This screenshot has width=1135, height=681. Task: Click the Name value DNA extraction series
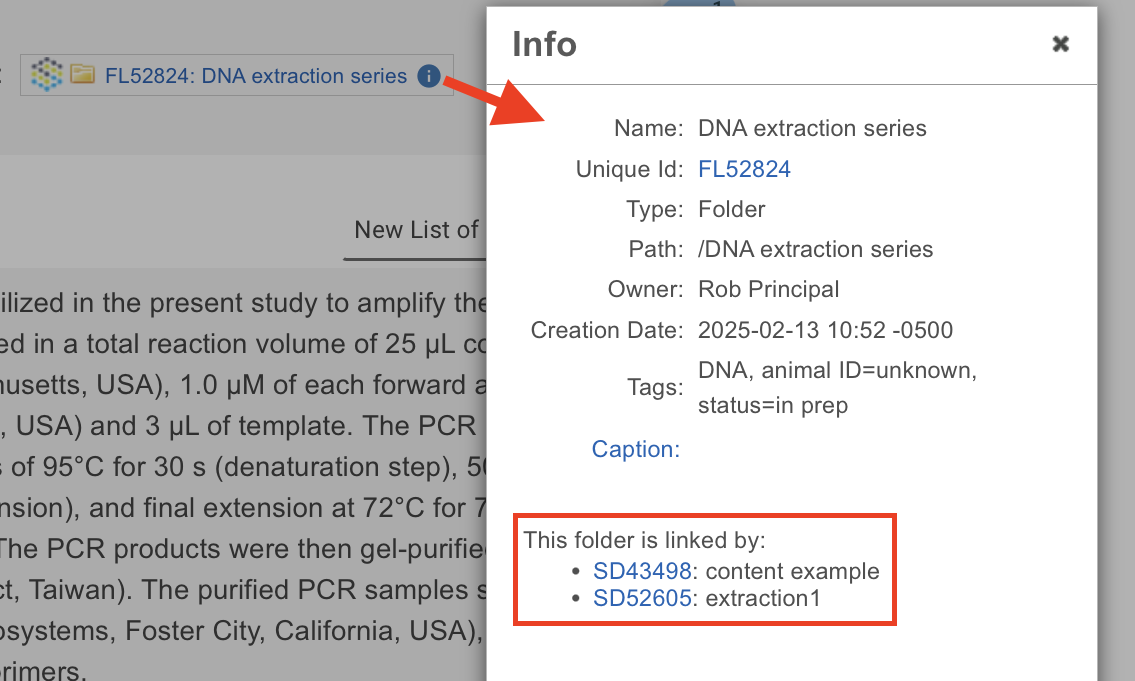tap(812, 129)
